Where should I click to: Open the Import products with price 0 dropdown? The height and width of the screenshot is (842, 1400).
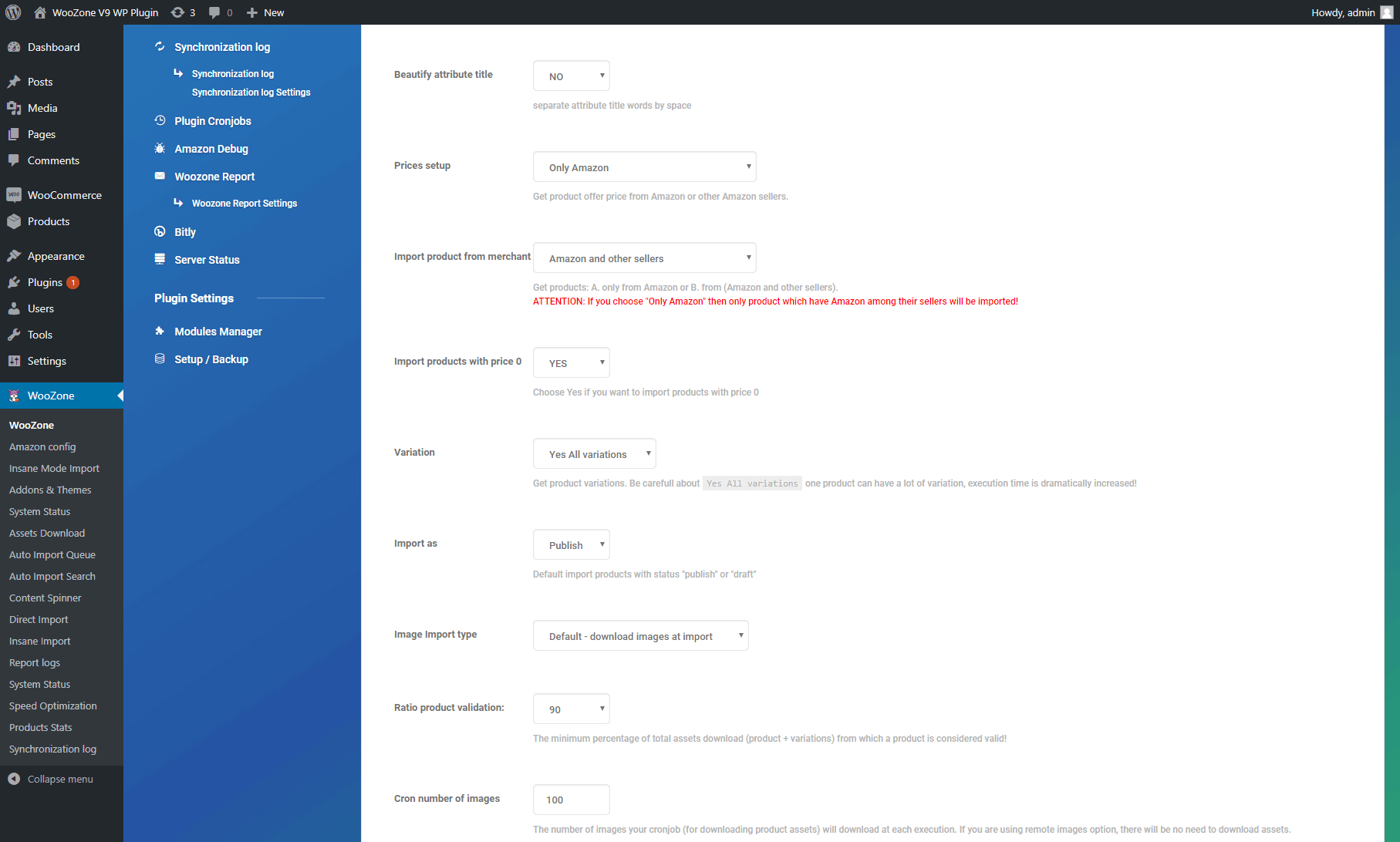tap(572, 362)
